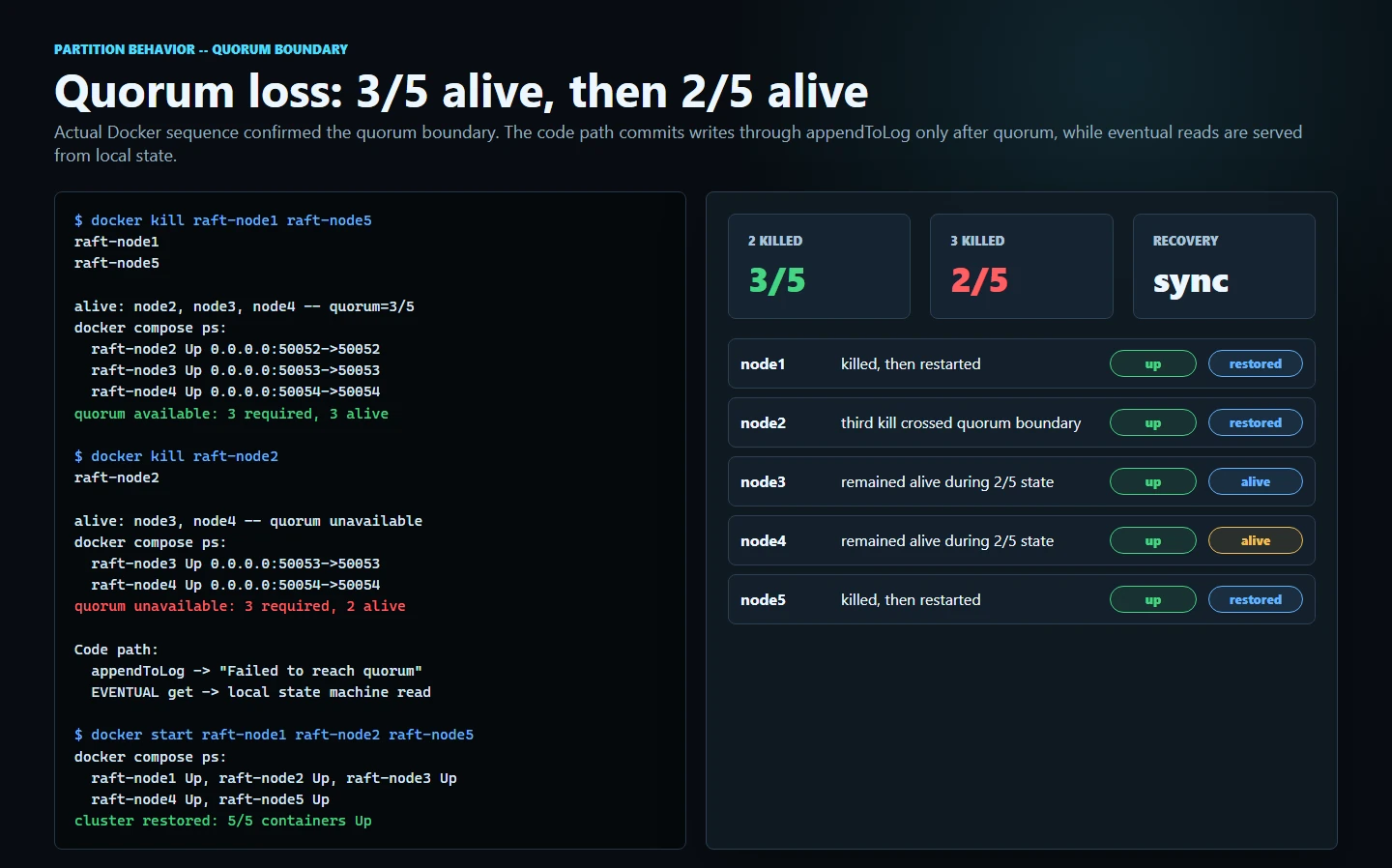Click the "3 KILLED" 2/5 stat card
This screenshot has height=868, width=1392.
[1022, 266]
